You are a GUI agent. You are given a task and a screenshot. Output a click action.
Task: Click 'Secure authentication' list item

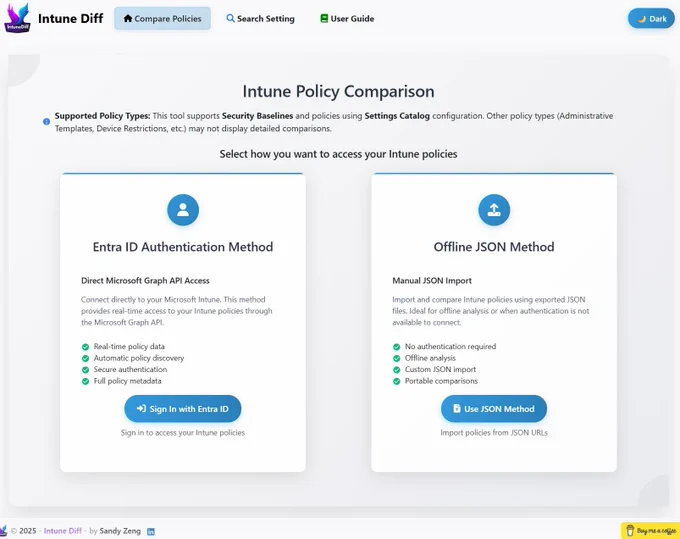(130, 369)
